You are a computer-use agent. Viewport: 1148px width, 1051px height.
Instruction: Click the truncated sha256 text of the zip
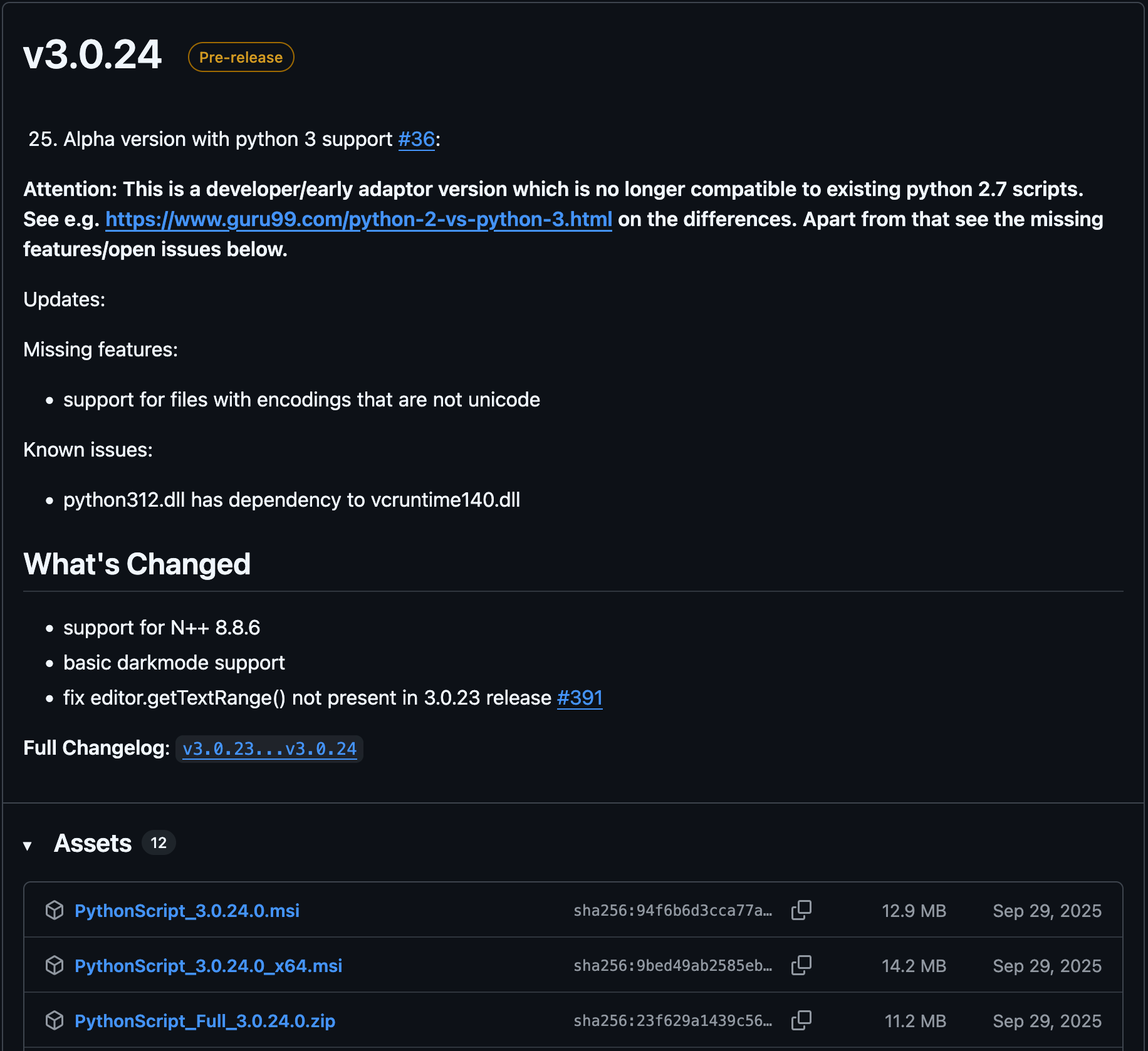click(x=672, y=1020)
